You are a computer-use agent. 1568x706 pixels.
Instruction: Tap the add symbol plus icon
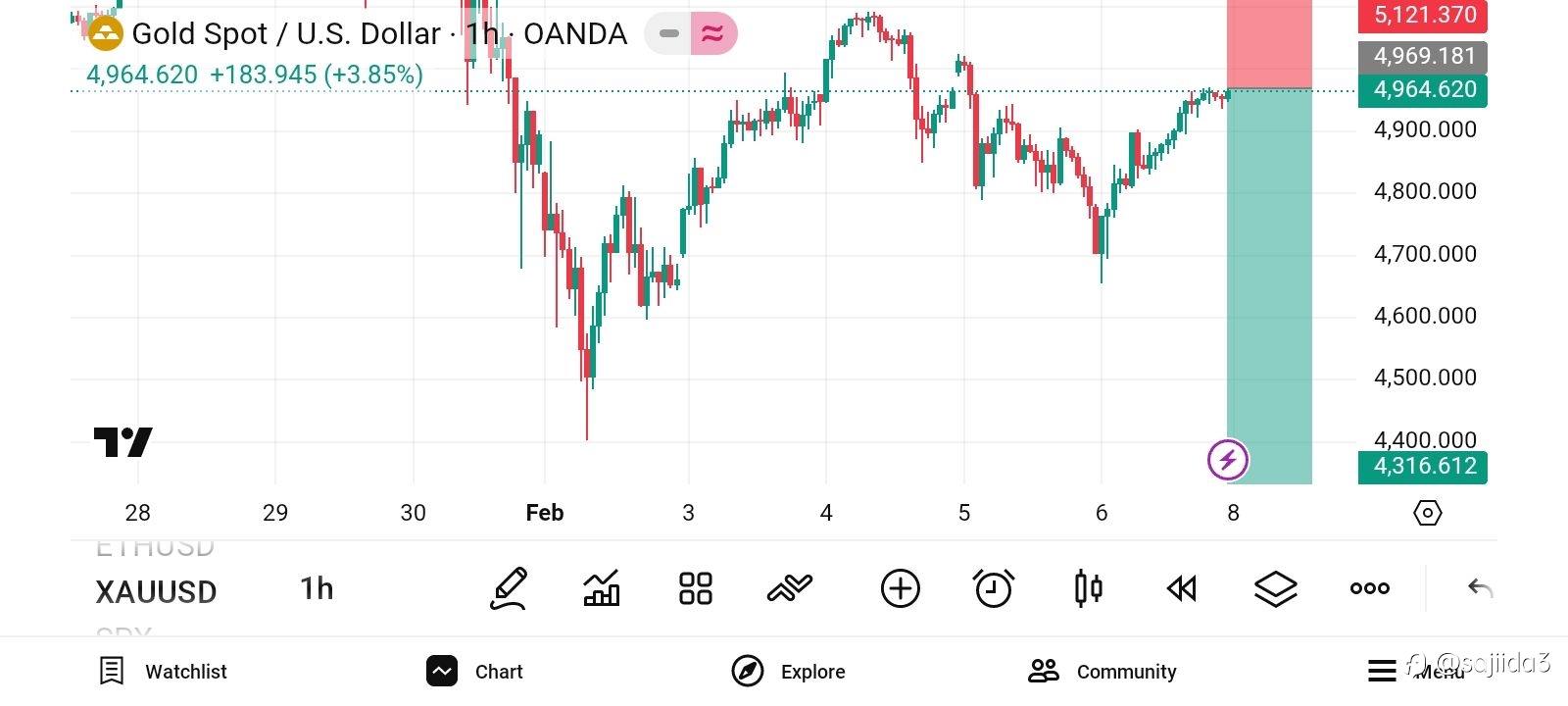pyautogui.click(x=900, y=588)
